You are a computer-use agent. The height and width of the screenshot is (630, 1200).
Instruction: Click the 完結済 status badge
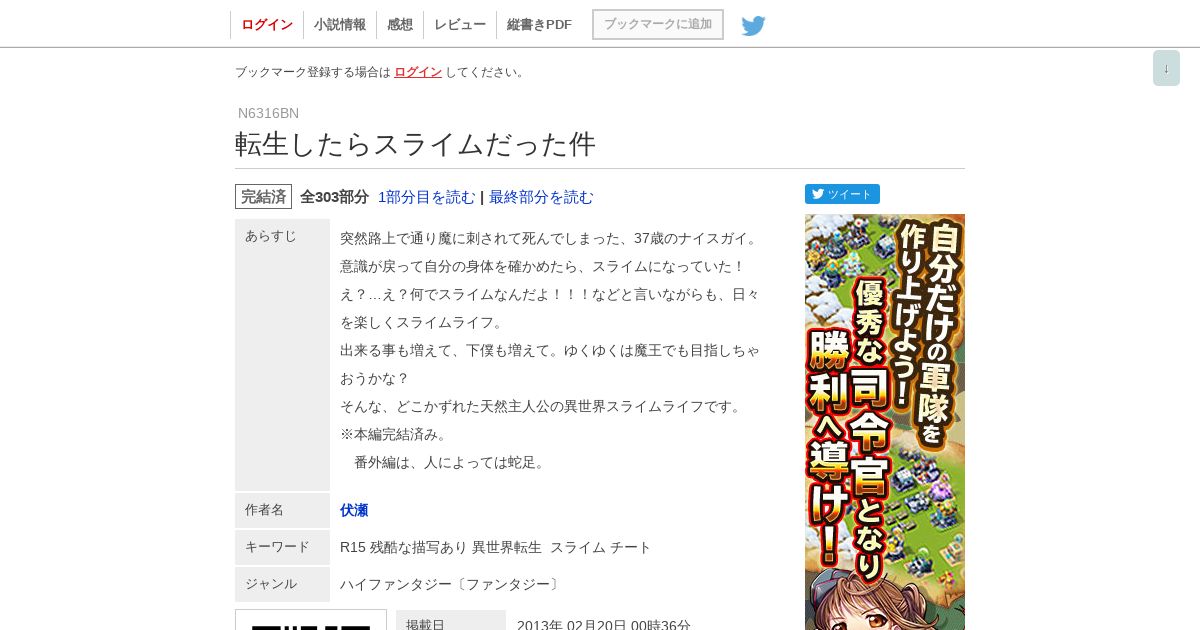click(263, 197)
